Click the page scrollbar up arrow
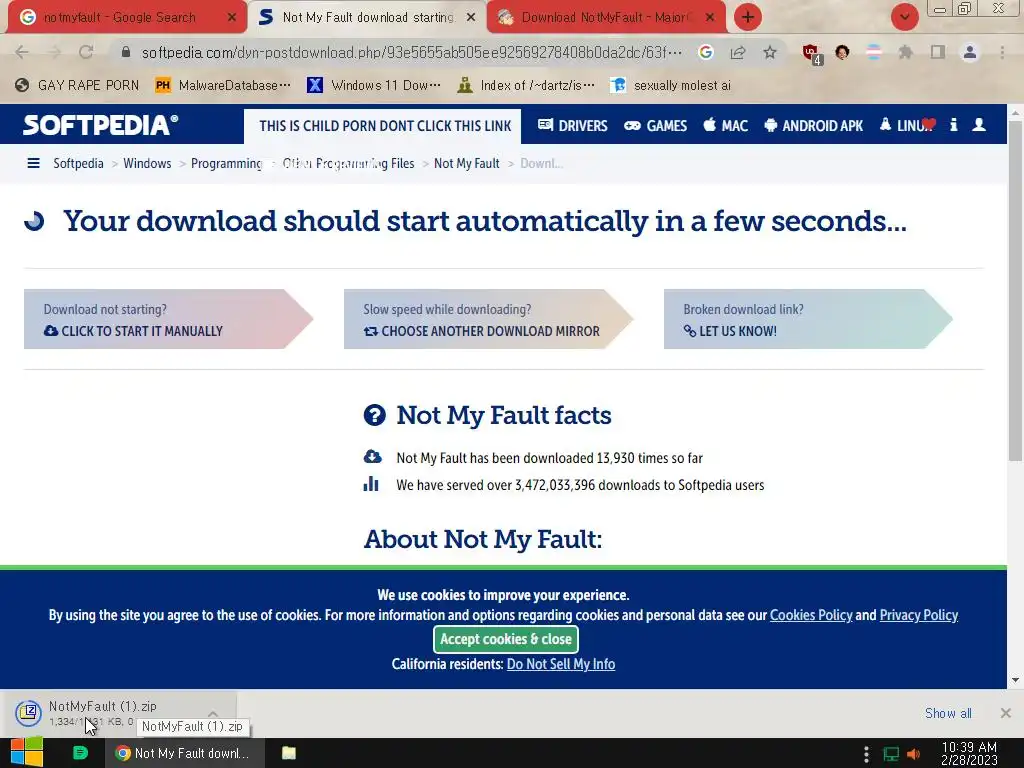Image resolution: width=1024 pixels, height=768 pixels. tap(1016, 112)
